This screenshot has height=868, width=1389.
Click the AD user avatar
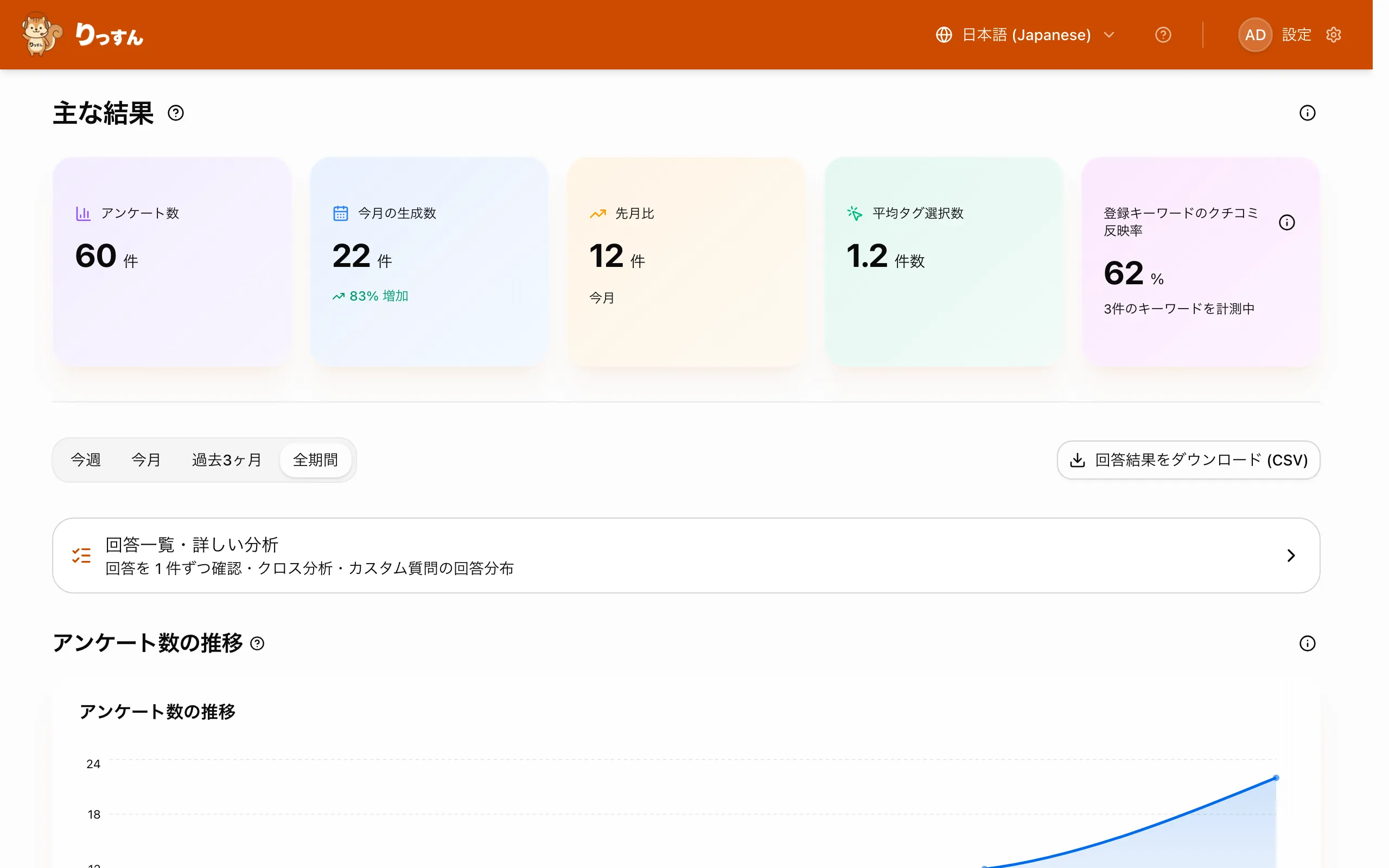(x=1256, y=35)
